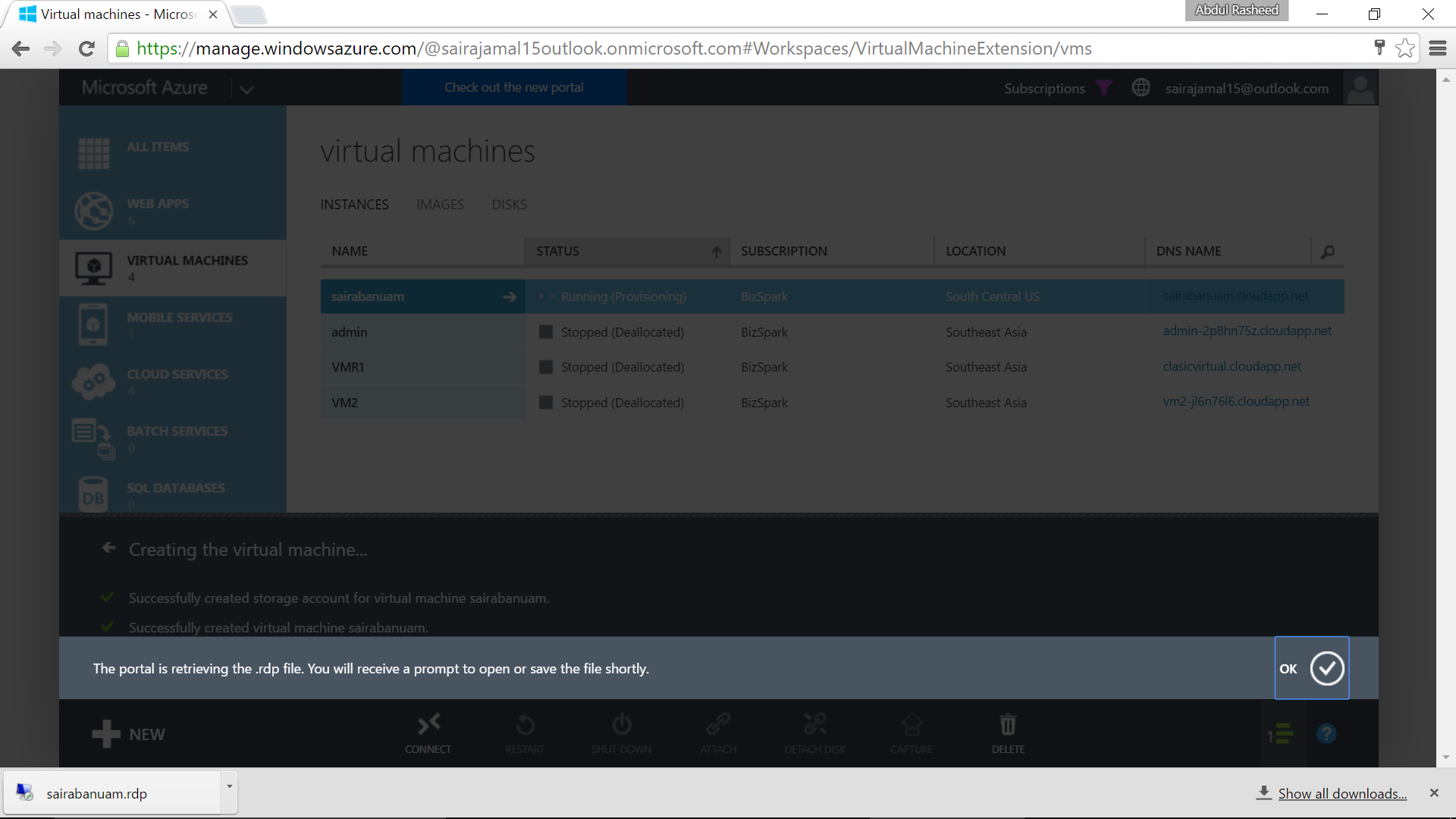Click the Connect command icon
This screenshot has width=1456, height=819.
coord(428,724)
